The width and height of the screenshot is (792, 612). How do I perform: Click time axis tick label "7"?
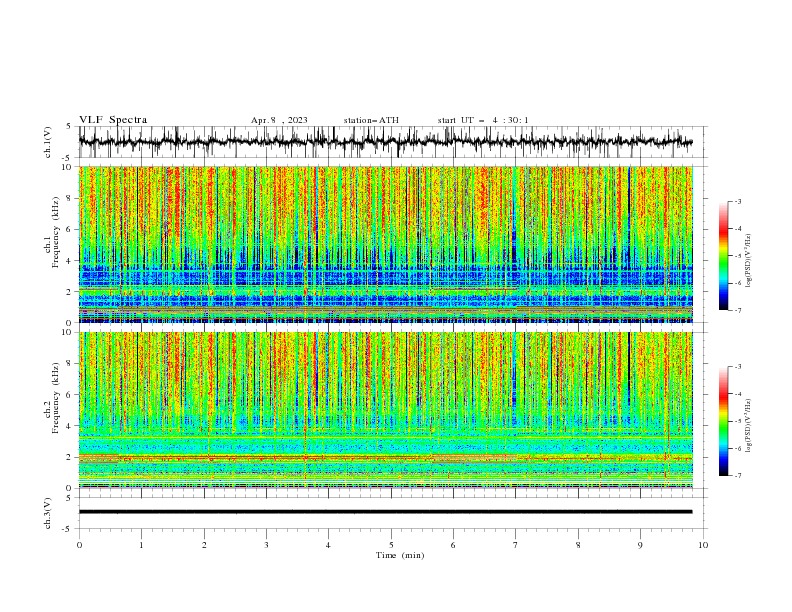[x=516, y=545]
